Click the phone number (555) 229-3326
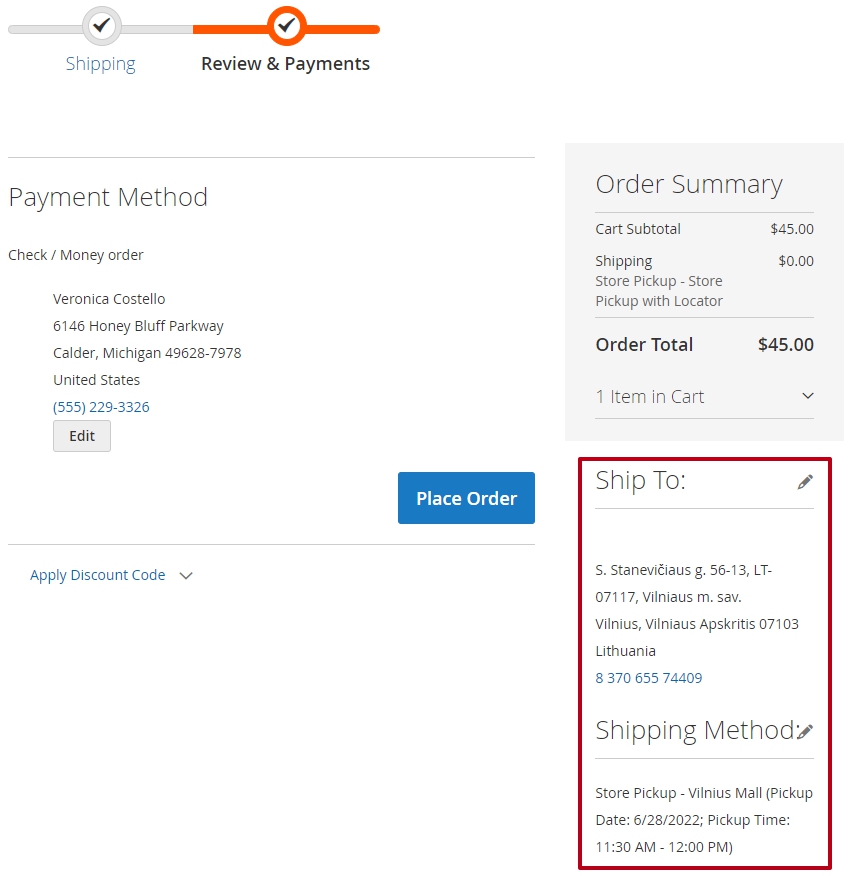The height and width of the screenshot is (876, 848). click(x=101, y=407)
